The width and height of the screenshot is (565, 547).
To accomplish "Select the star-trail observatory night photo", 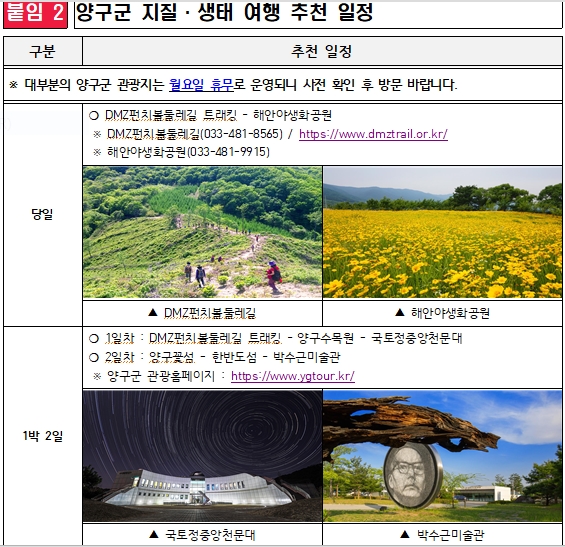I will (203, 455).
